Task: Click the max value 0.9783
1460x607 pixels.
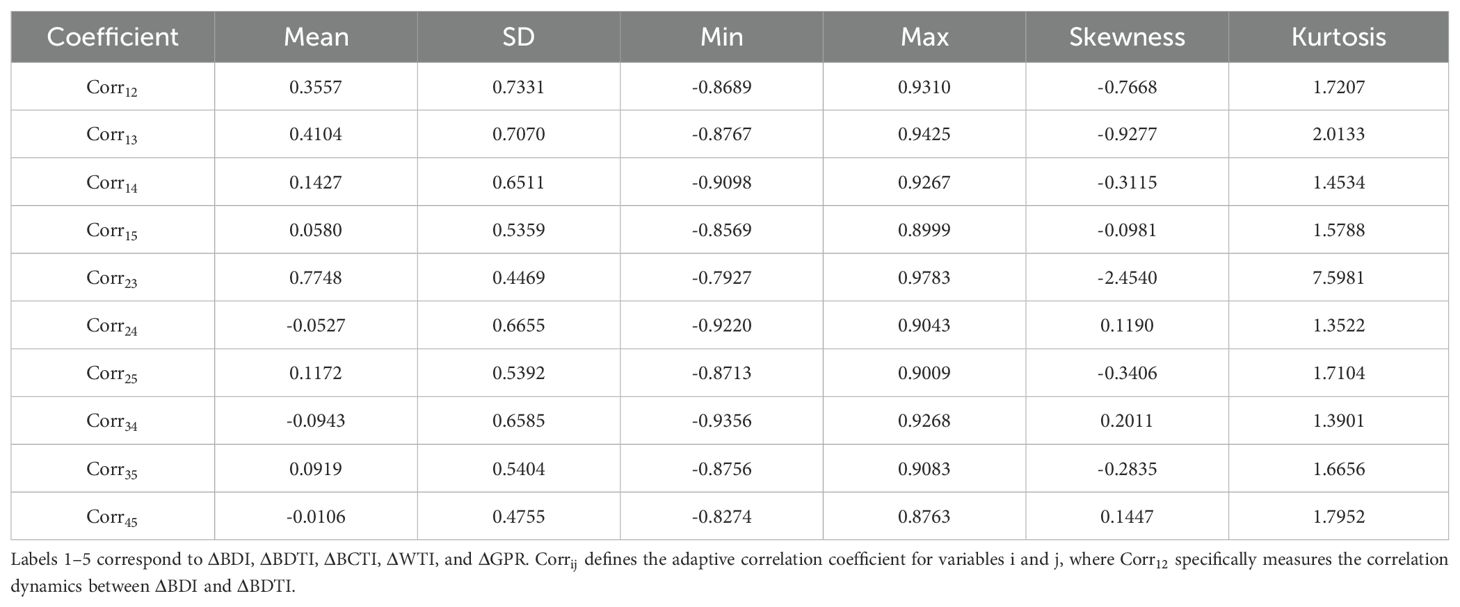Action: 924,278
